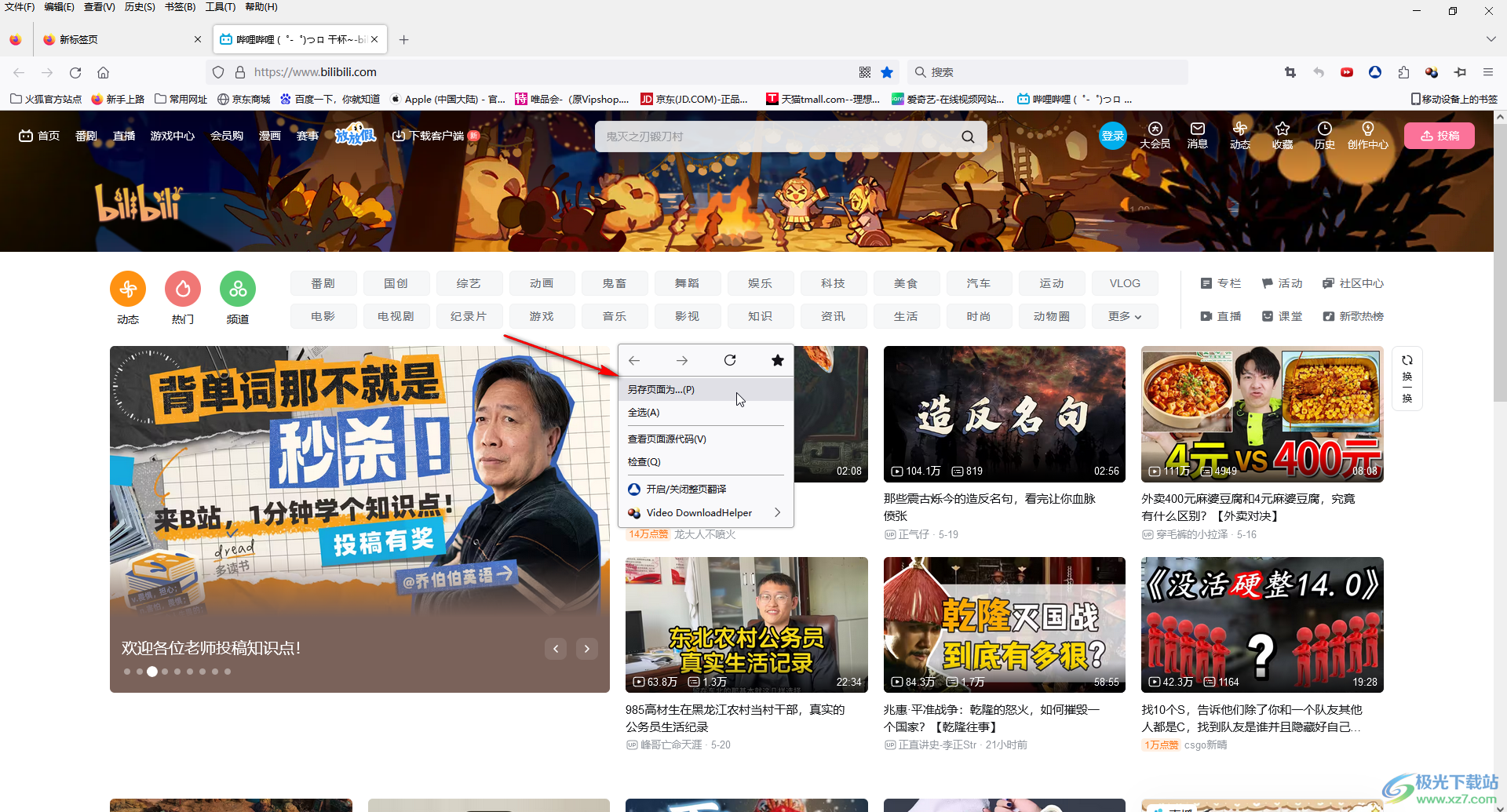The height and width of the screenshot is (812, 1507).
Task: Click the 换一换 refresh button
Action: pyautogui.click(x=1407, y=378)
